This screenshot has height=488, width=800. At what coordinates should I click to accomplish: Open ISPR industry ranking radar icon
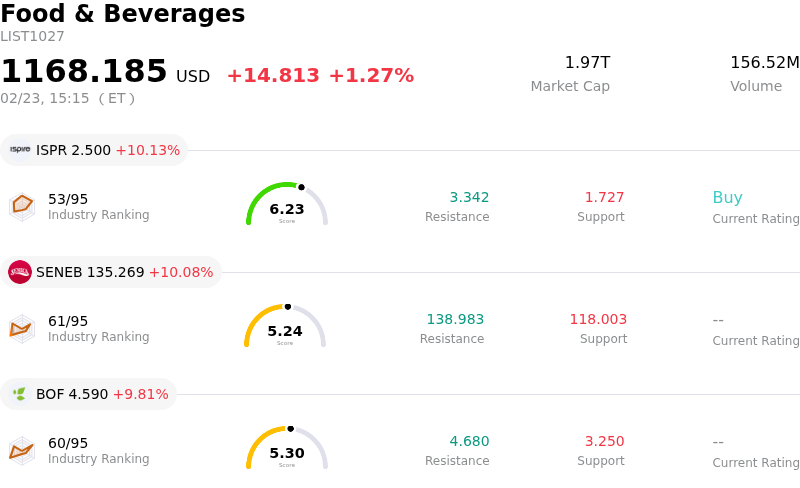click(22, 205)
